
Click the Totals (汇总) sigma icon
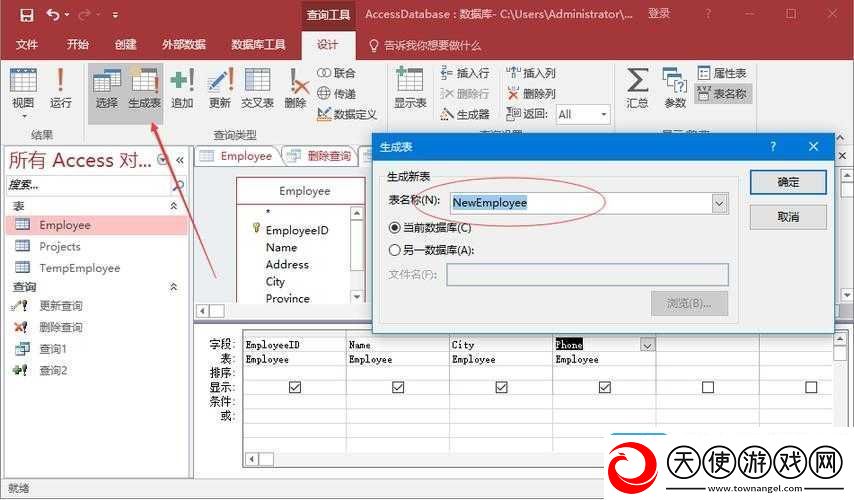pyautogui.click(x=637, y=88)
